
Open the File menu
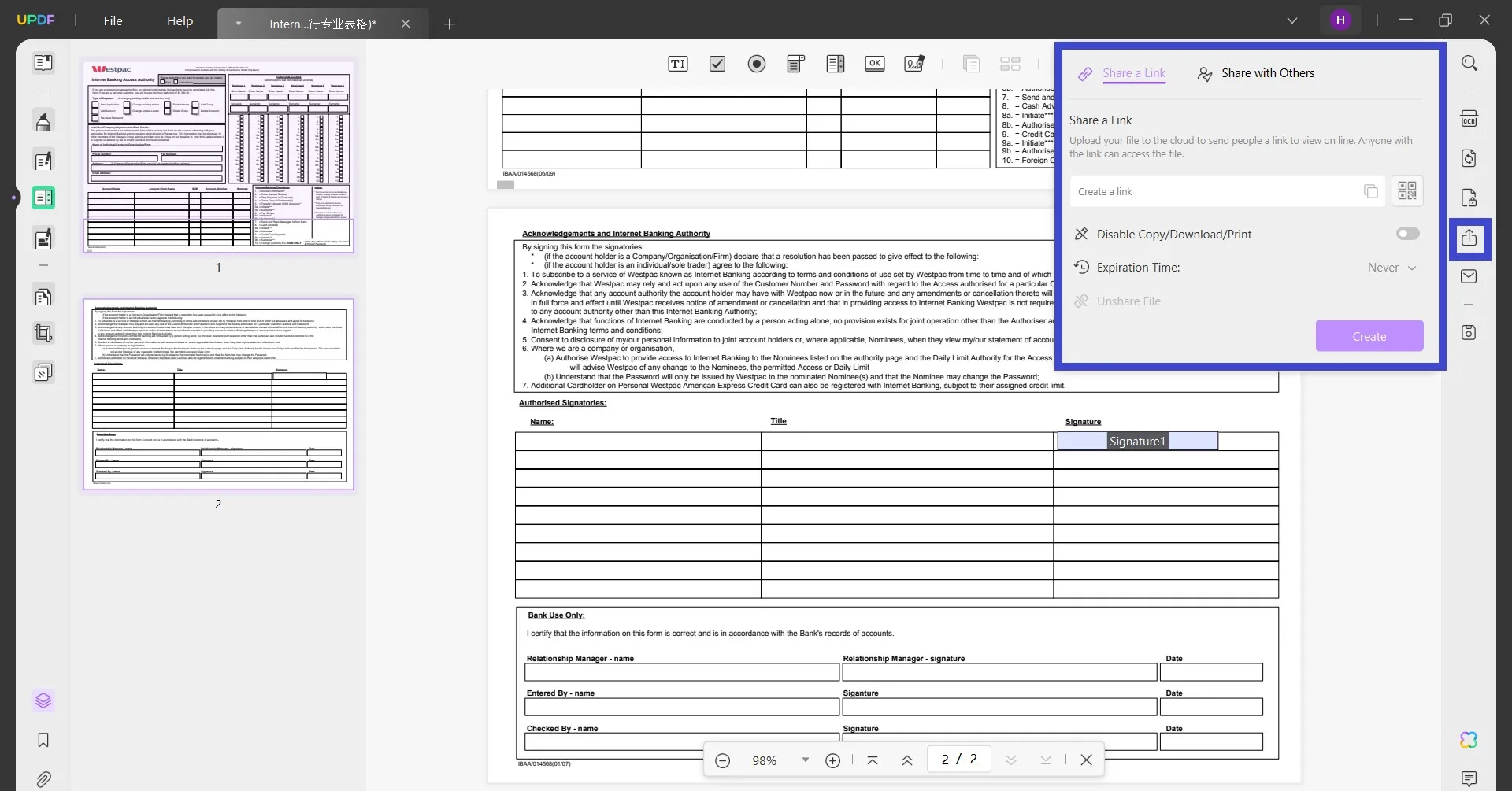pos(113,21)
